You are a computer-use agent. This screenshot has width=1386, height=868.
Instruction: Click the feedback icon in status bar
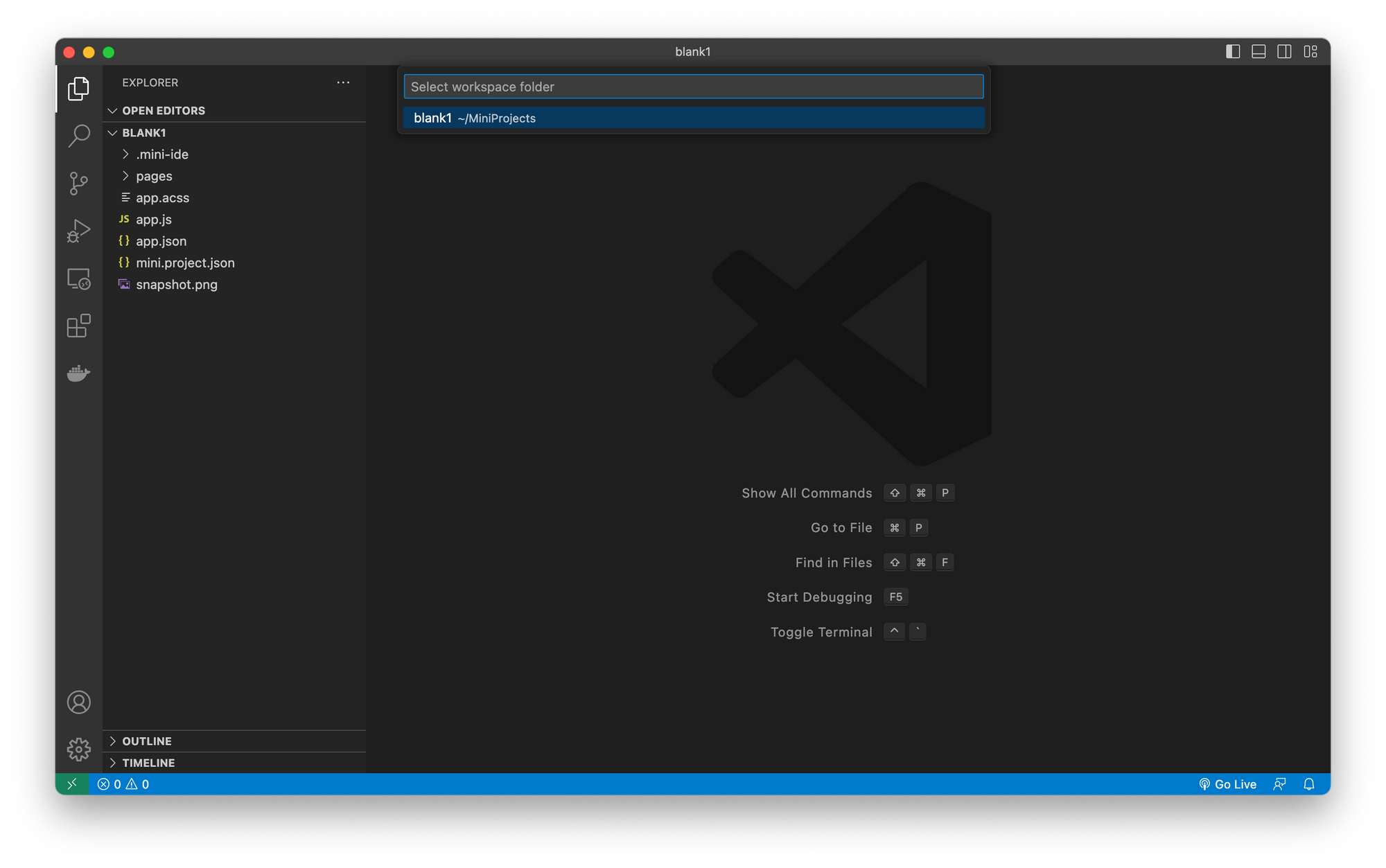[x=1279, y=784]
